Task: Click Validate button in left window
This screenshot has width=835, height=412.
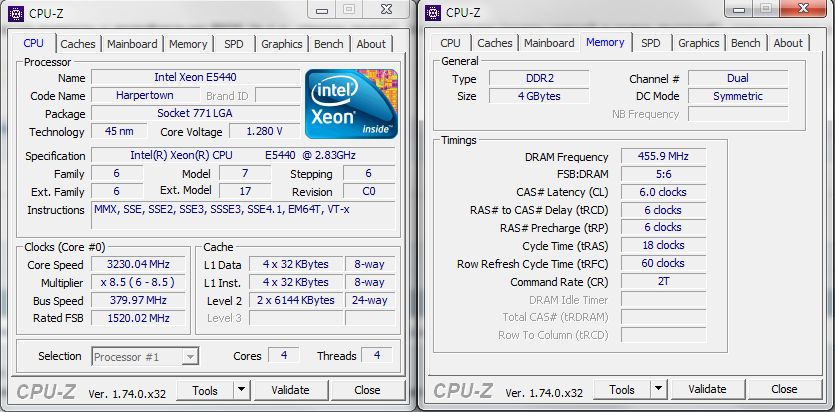Action: tap(290, 390)
